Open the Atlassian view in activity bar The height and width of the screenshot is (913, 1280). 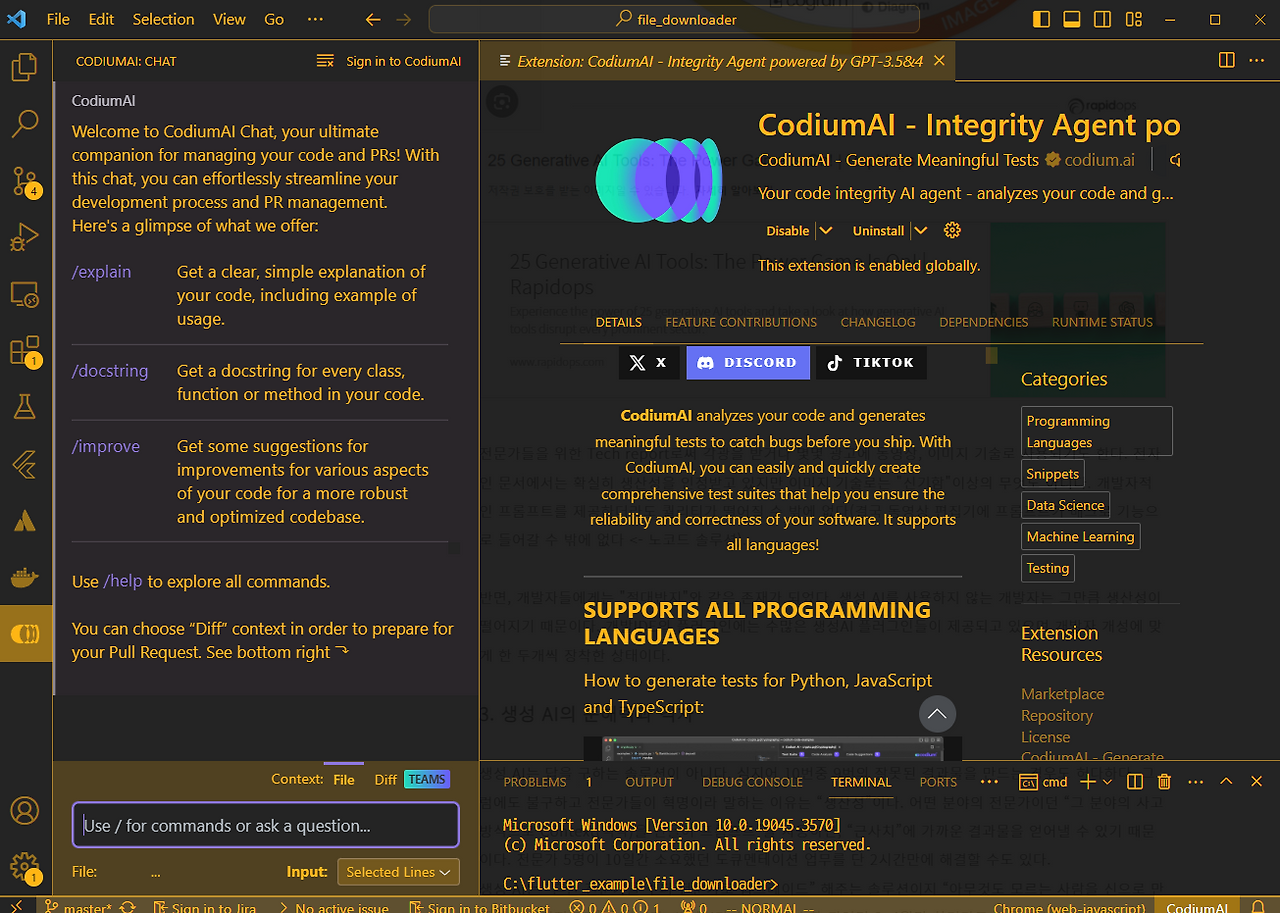point(25,520)
